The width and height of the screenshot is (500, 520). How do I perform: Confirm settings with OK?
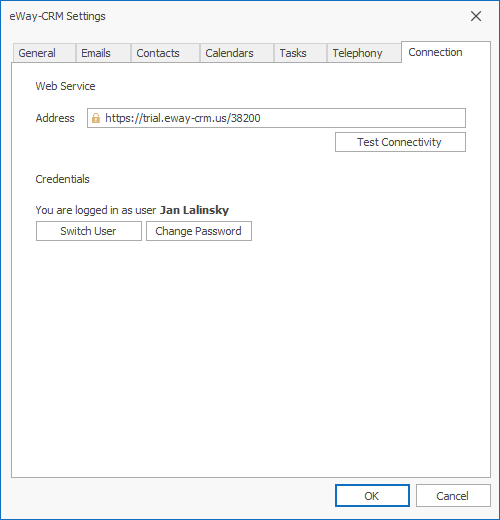pyautogui.click(x=372, y=496)
